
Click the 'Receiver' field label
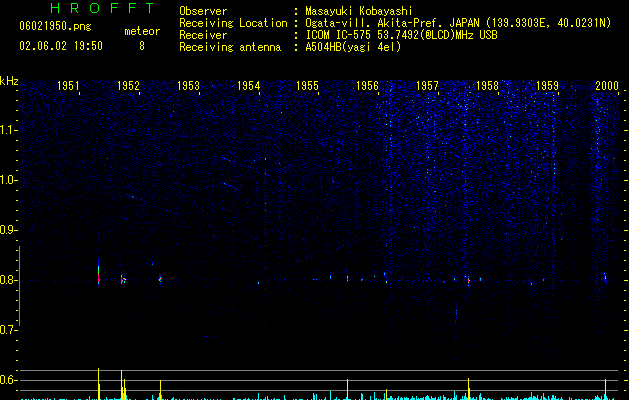click(x=203, y=35)
